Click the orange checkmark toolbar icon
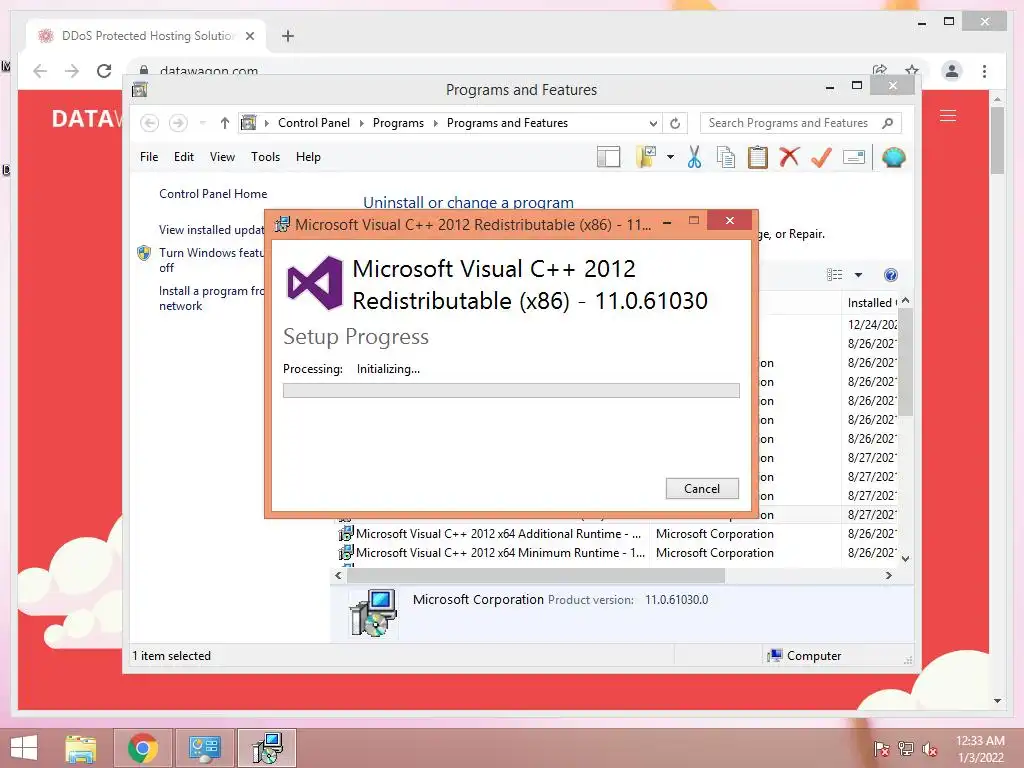The width and height of the screenshot is (1024, 768). [821, 157]
